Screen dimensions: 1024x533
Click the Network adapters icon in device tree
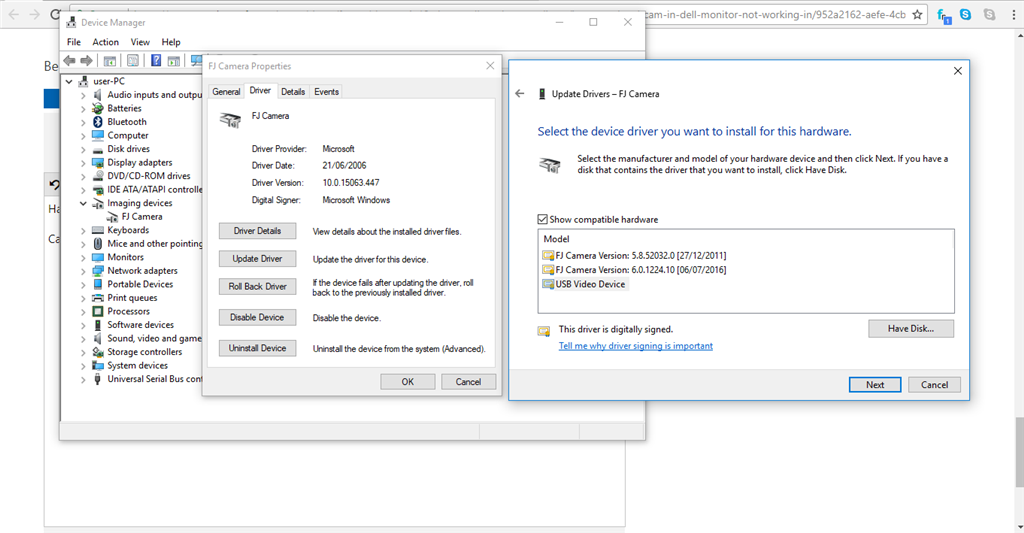[x=98, y=270]
